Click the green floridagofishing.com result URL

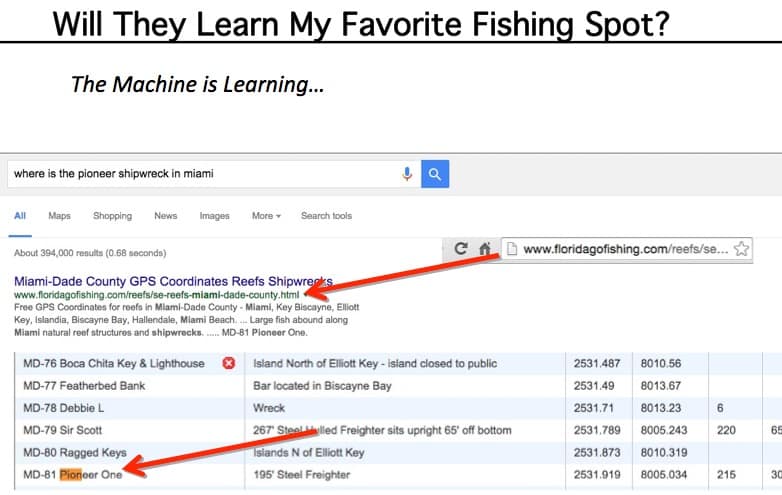coord(157,295)
